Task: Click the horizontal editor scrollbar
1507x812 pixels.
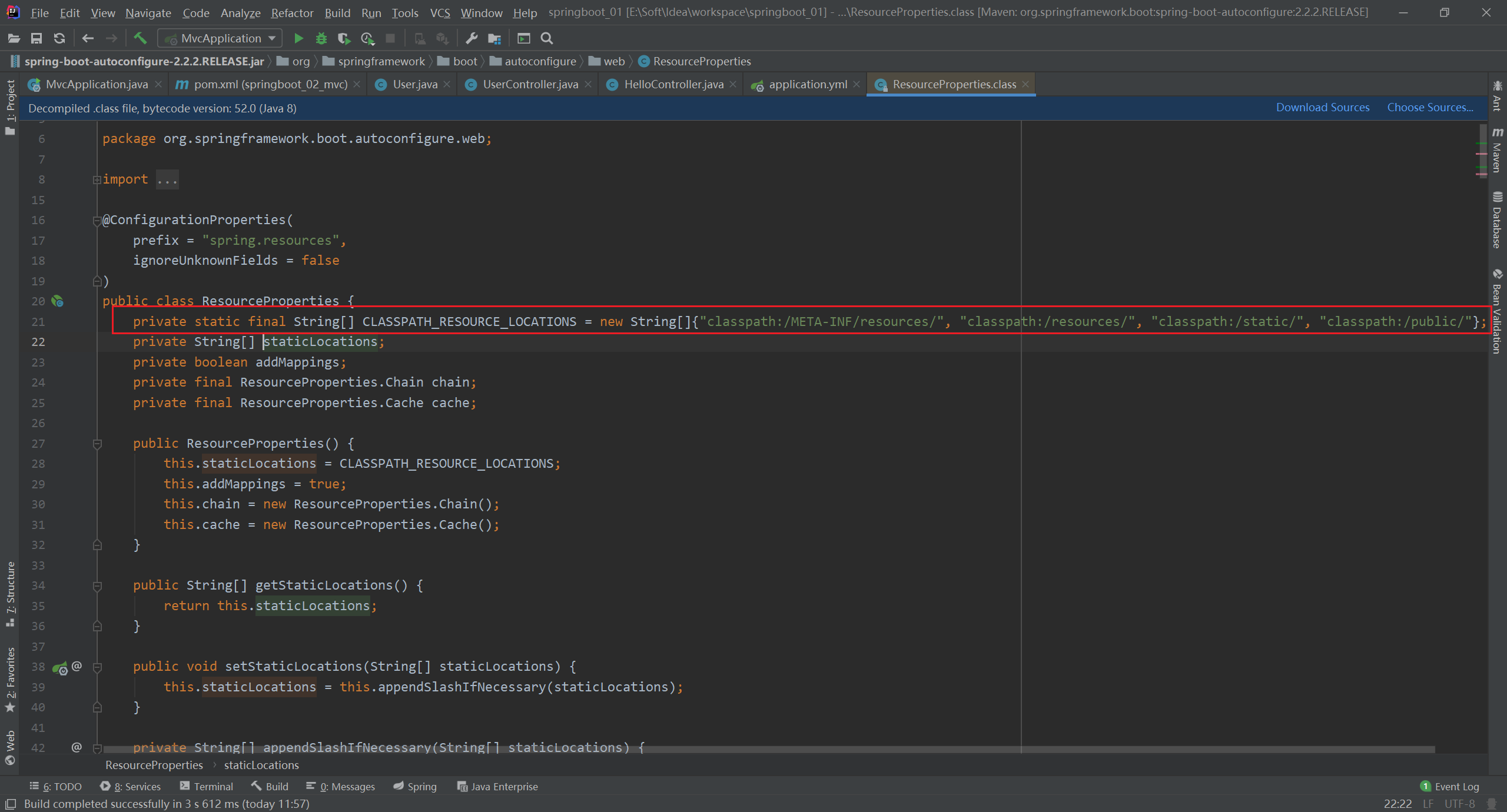Action: click(x=768, y=750)
